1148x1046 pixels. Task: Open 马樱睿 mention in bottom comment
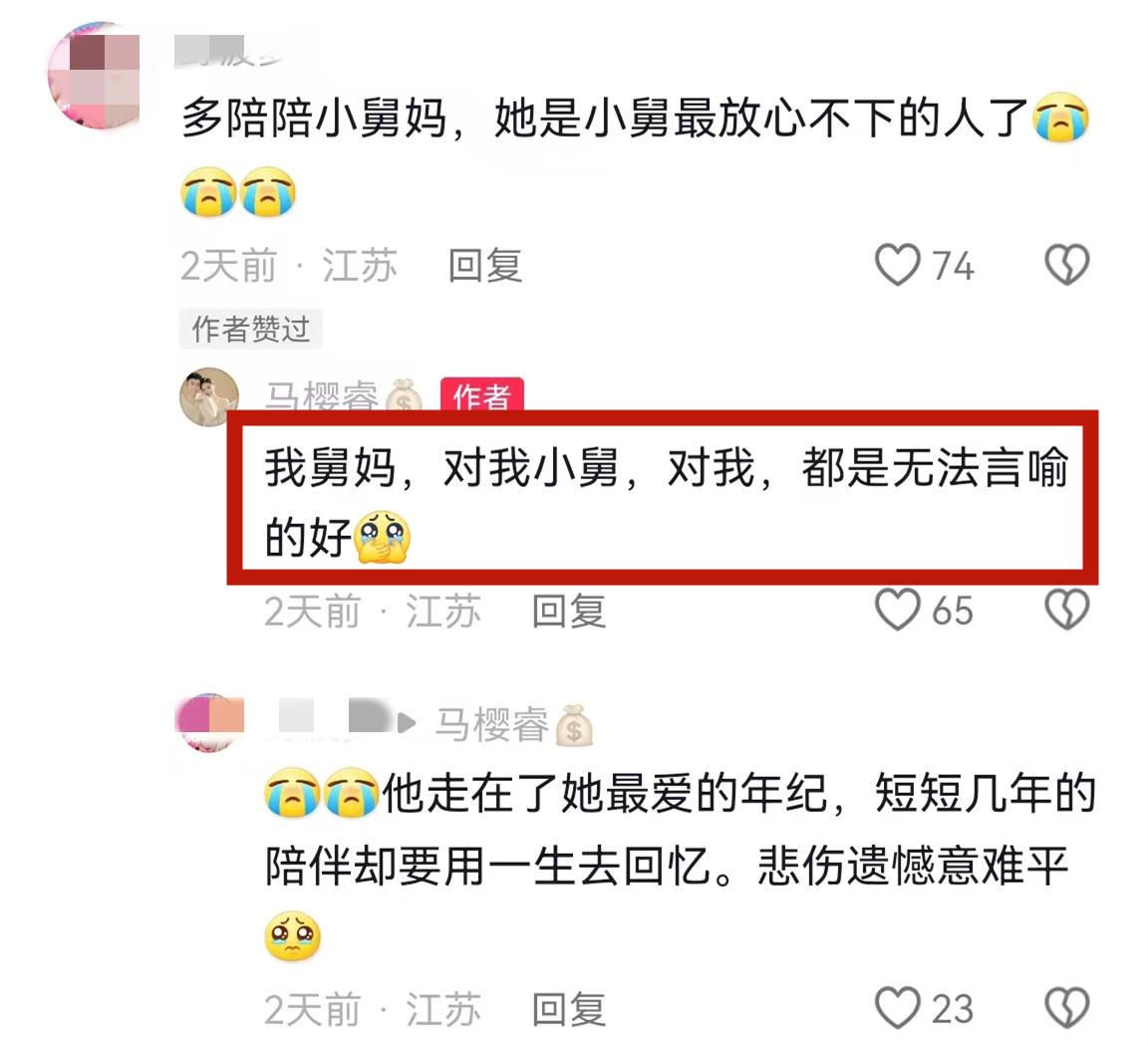(491, 724)
